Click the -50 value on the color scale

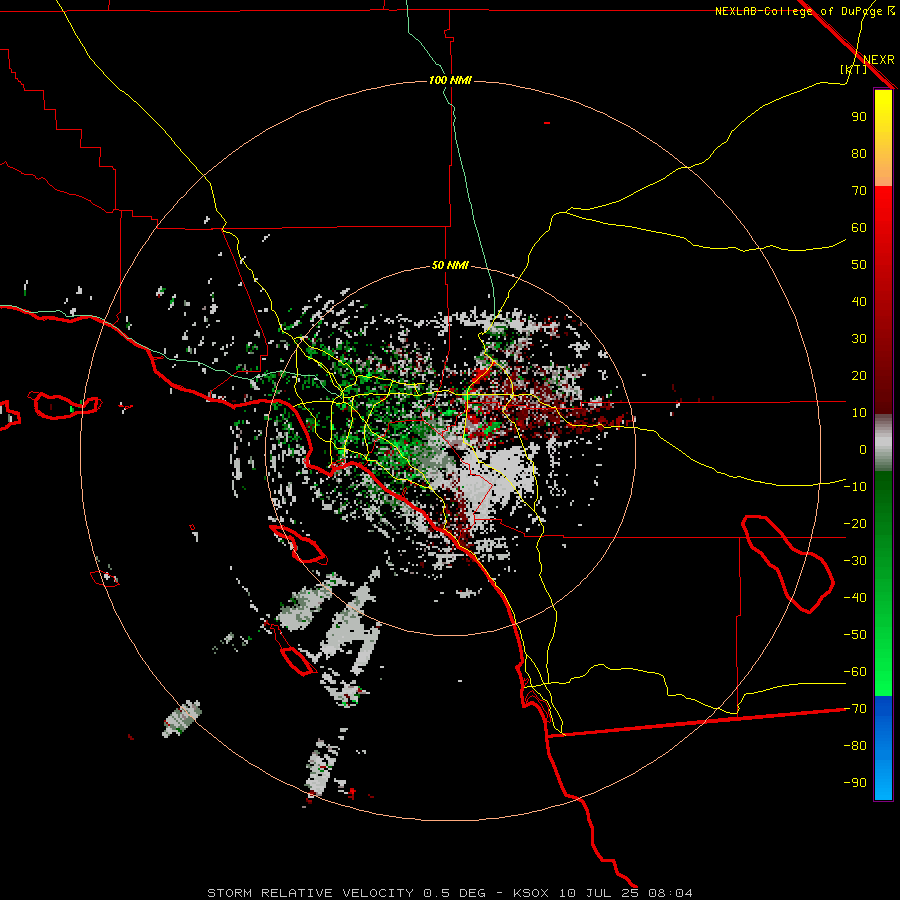coord(855,635)
